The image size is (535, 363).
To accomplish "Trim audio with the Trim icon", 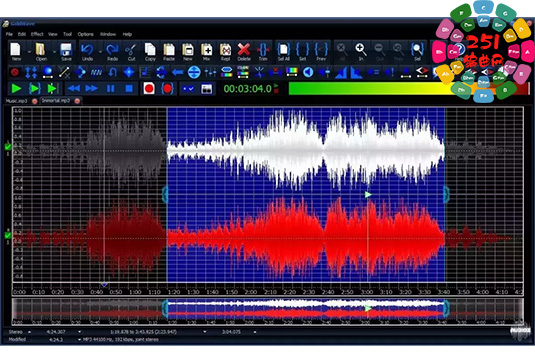I will click(x=263, y=52).
